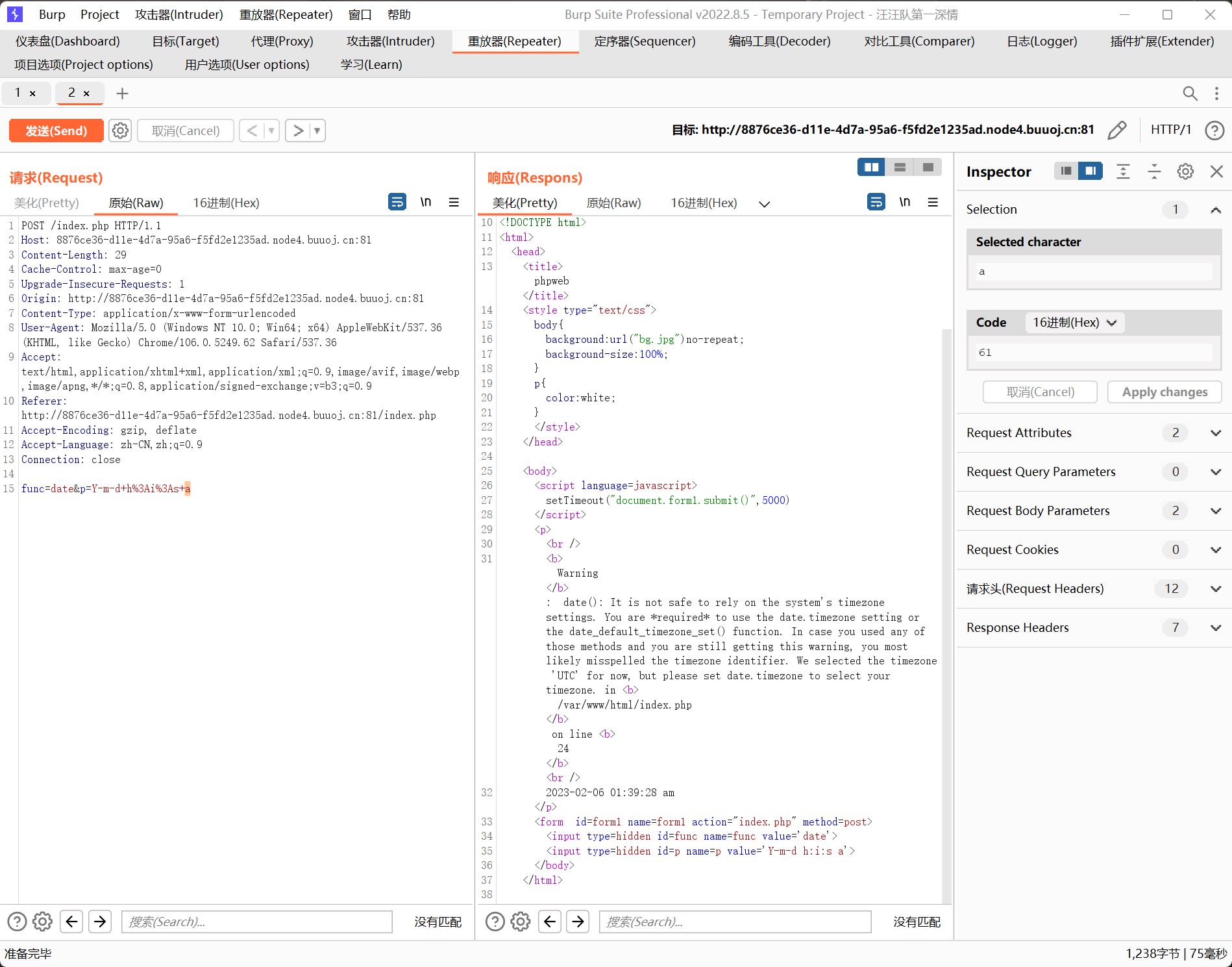Click the top 取消(Cancel) button
This screenshot has height=967, width=1232.
186,131
